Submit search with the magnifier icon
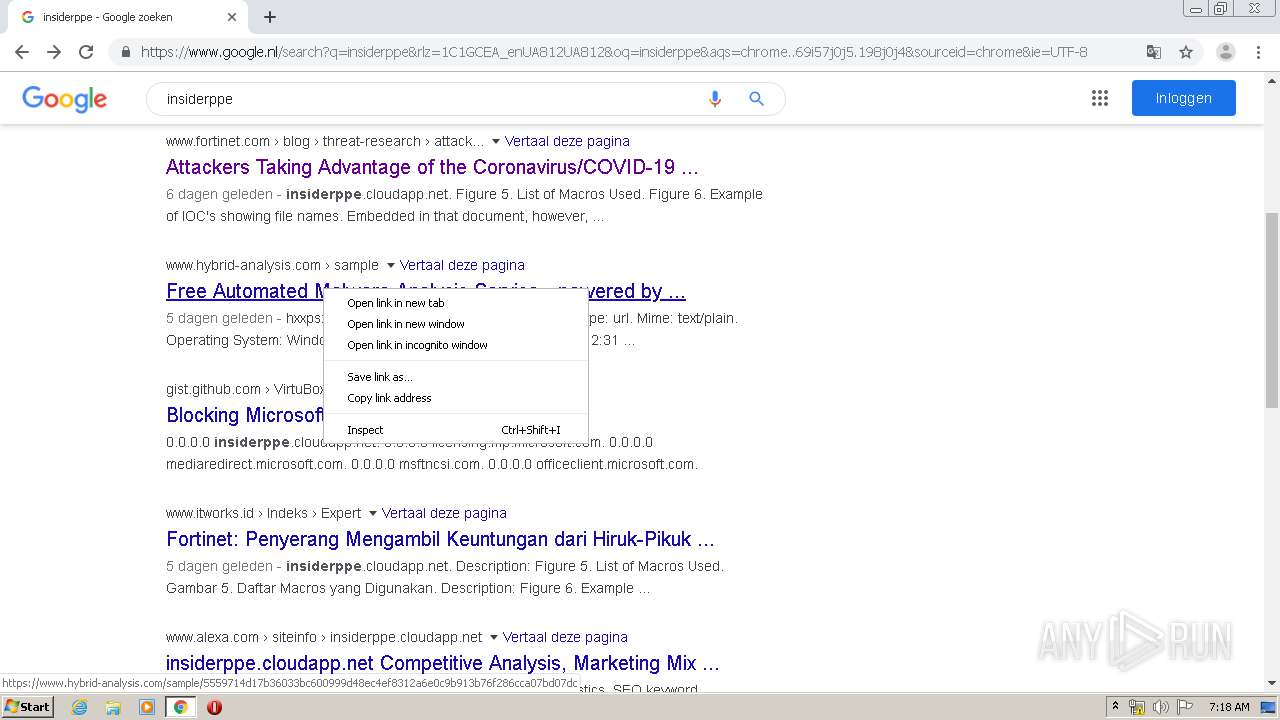Image resolution: width=1280 pixels, height=720 pixels. pyautogui.click(x=757, y=99)
